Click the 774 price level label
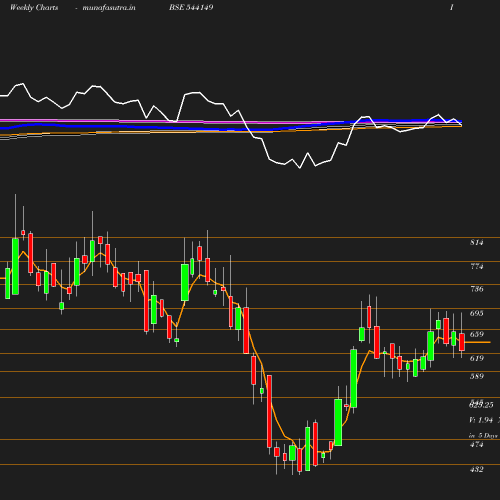 tap(476, 266)
